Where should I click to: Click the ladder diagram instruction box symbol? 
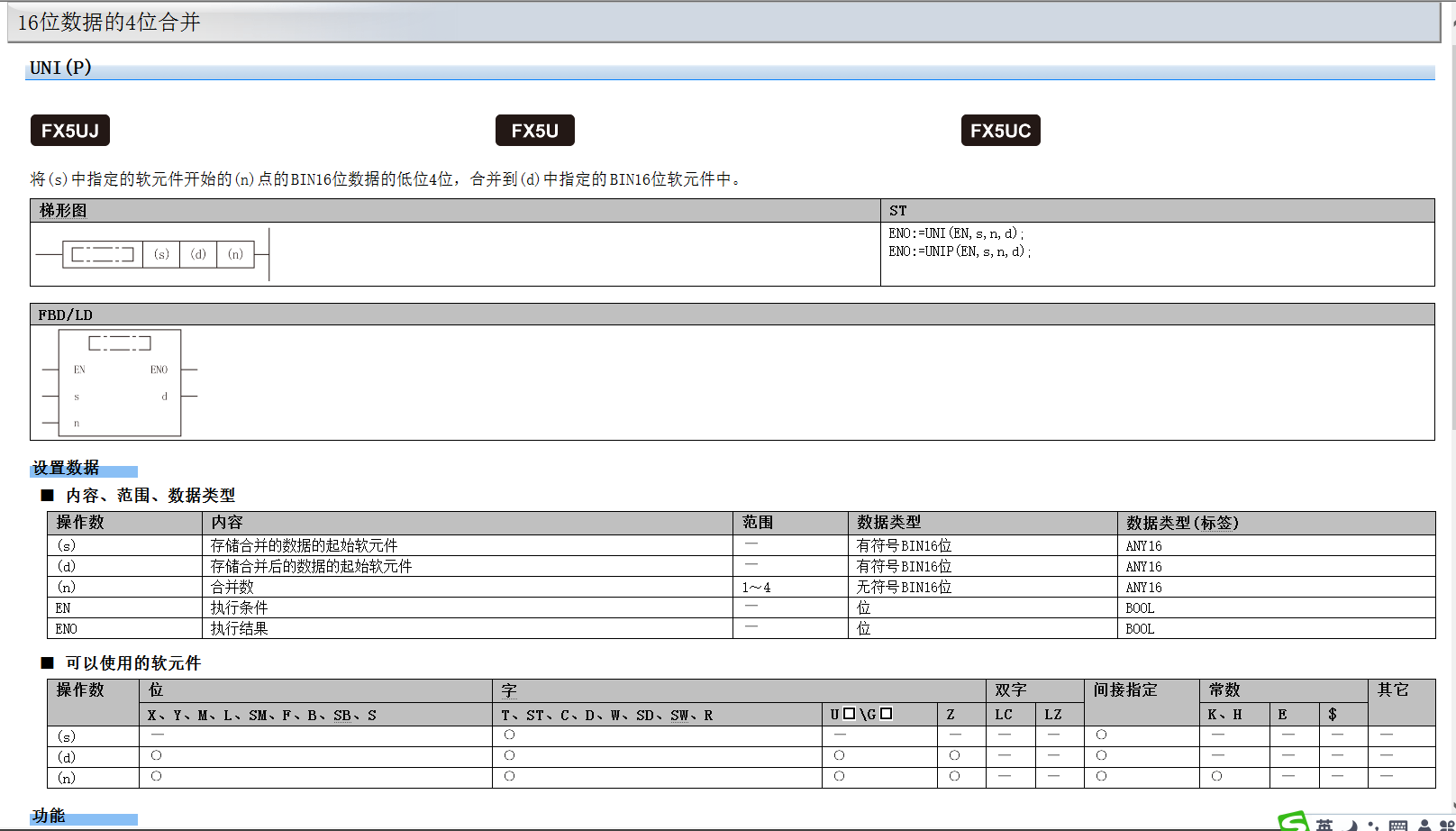coord(103,254)
